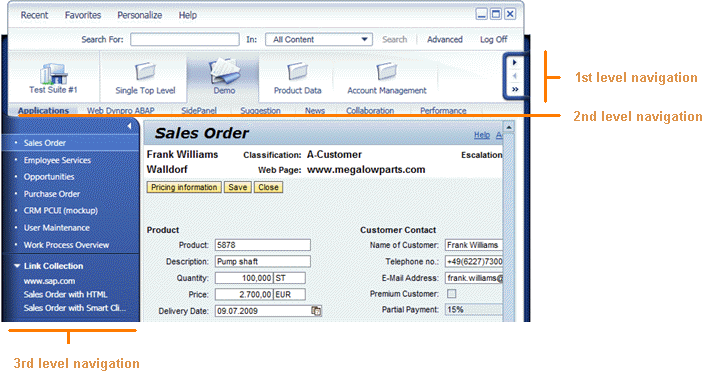Screen dimensions: 709x377
Task: Click the Pricing information button
Action: 184,187
